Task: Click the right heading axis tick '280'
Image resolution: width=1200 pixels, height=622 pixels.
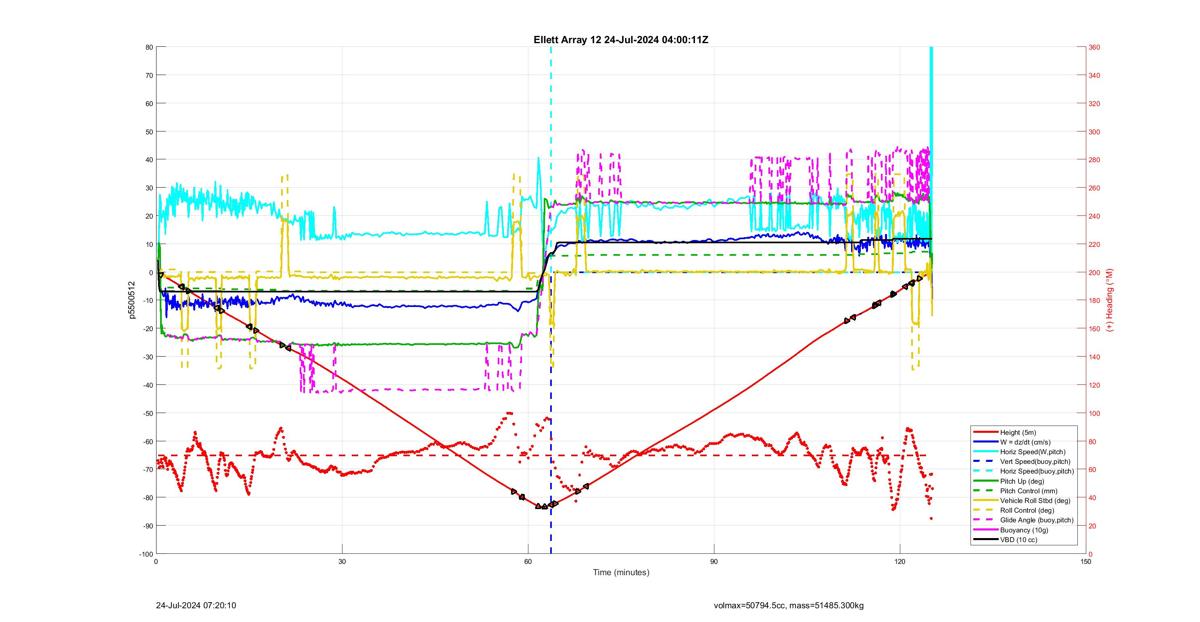Action: pos(1095,160)
